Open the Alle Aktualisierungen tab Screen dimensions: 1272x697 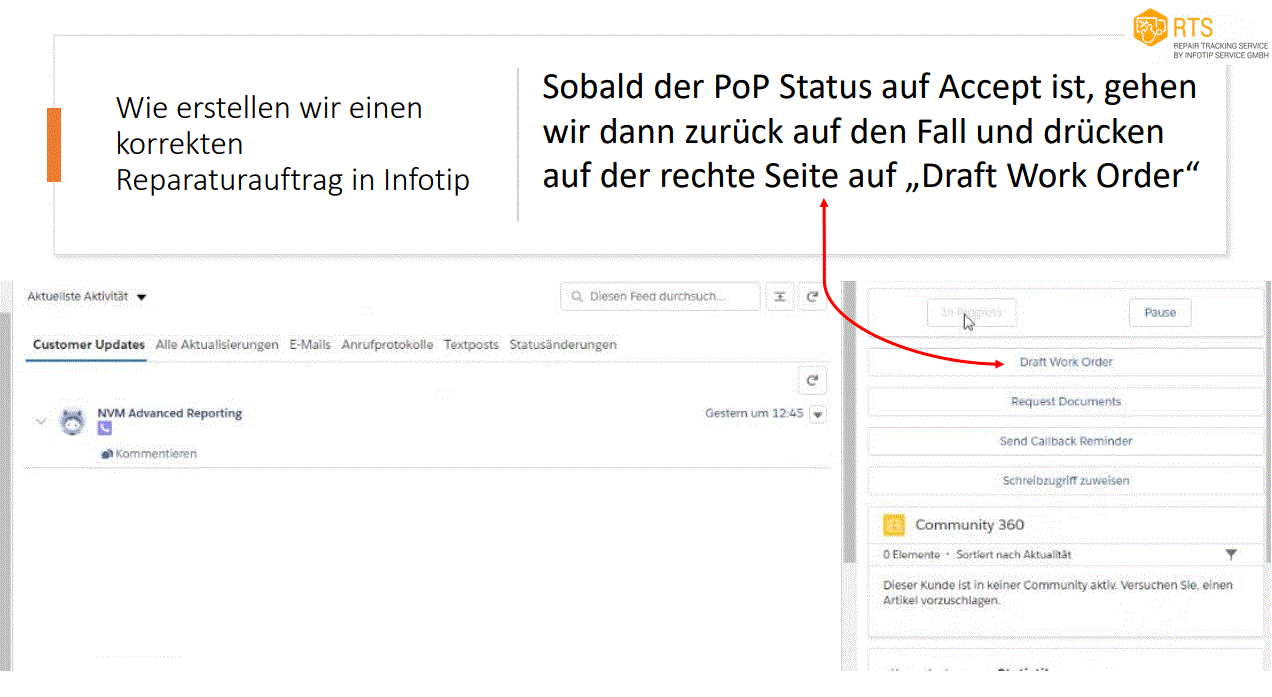coord(217,345)
